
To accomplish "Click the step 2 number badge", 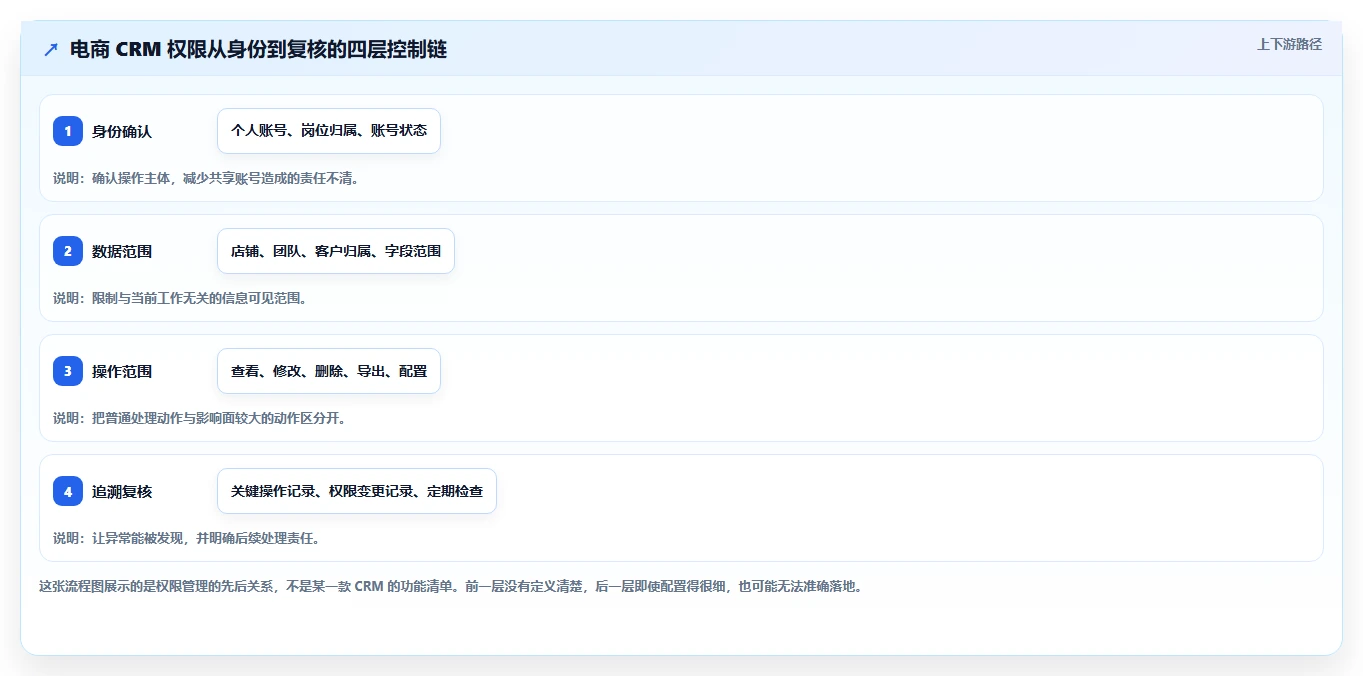I will (68, 251).
